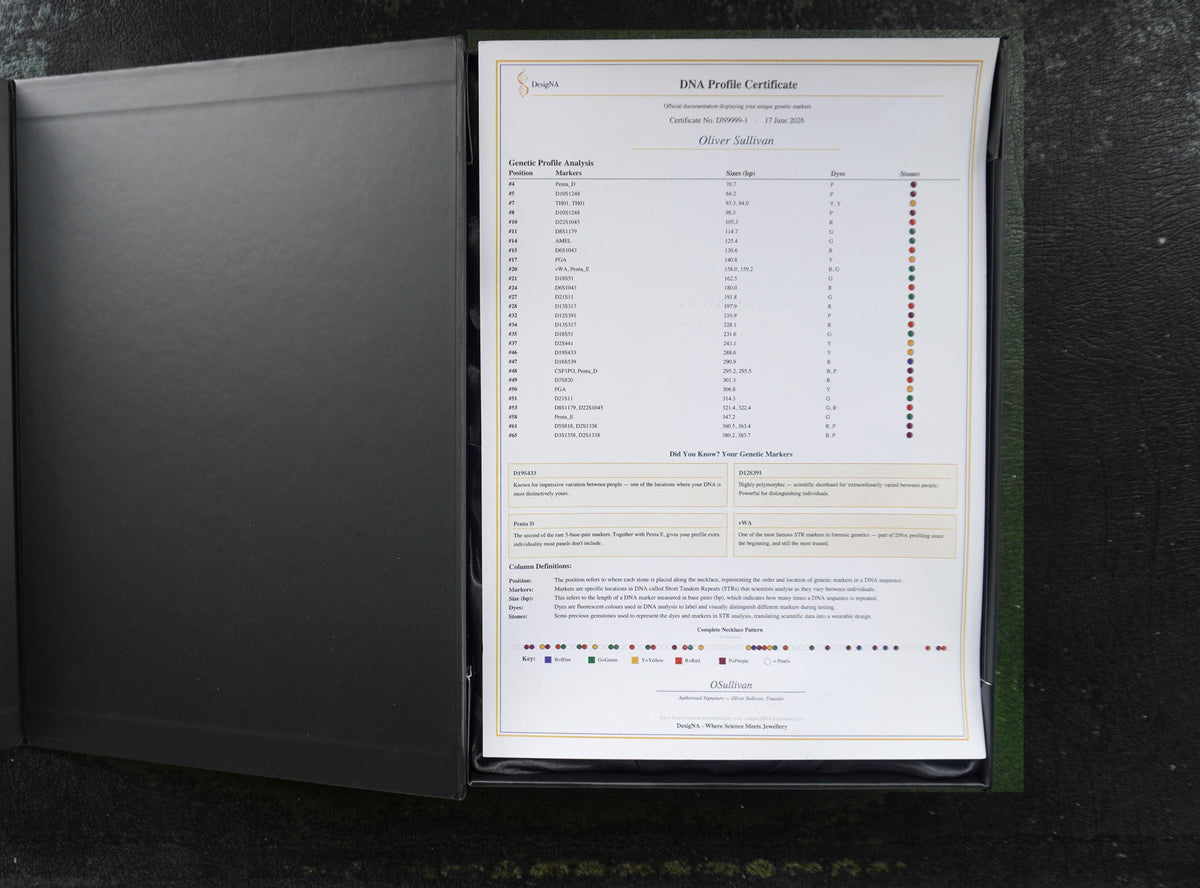
Task: Click the red square in the key
Action: pos(678,660)
